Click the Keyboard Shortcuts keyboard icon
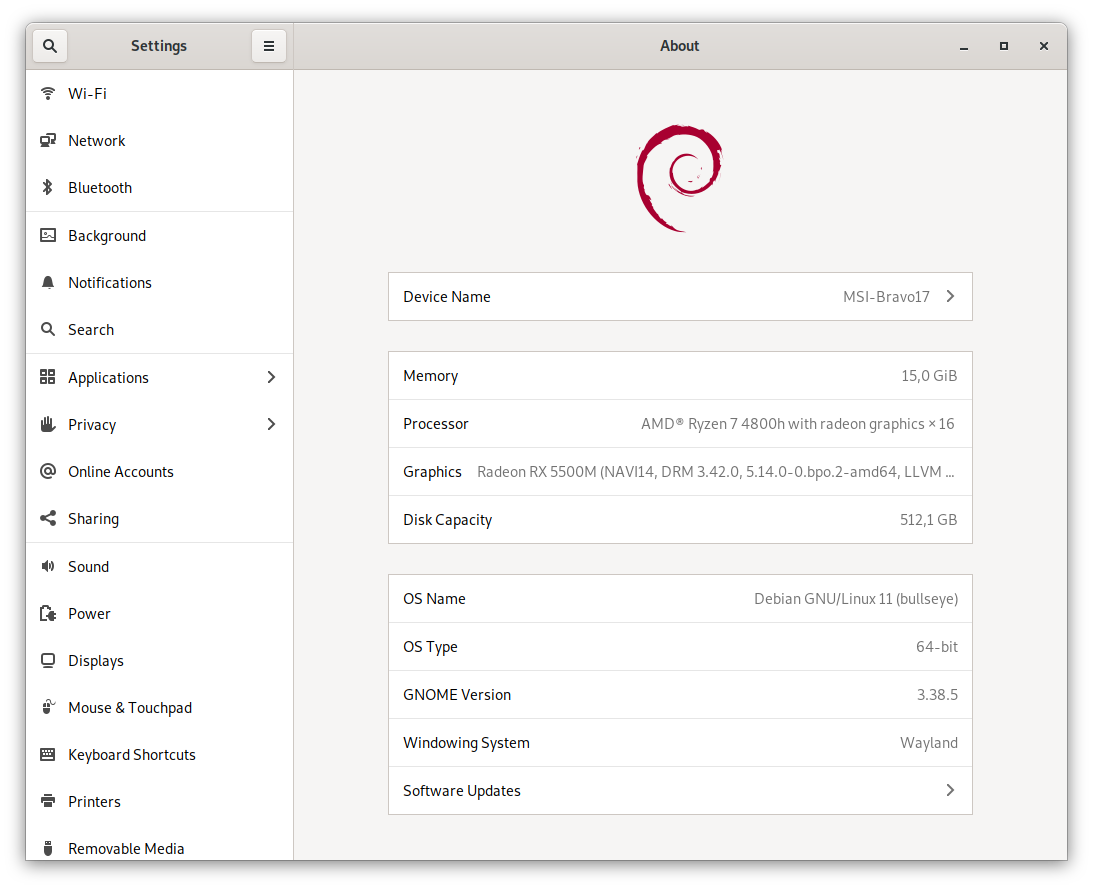The width and height of the screenshot is (1093, 889). (47, 754)
